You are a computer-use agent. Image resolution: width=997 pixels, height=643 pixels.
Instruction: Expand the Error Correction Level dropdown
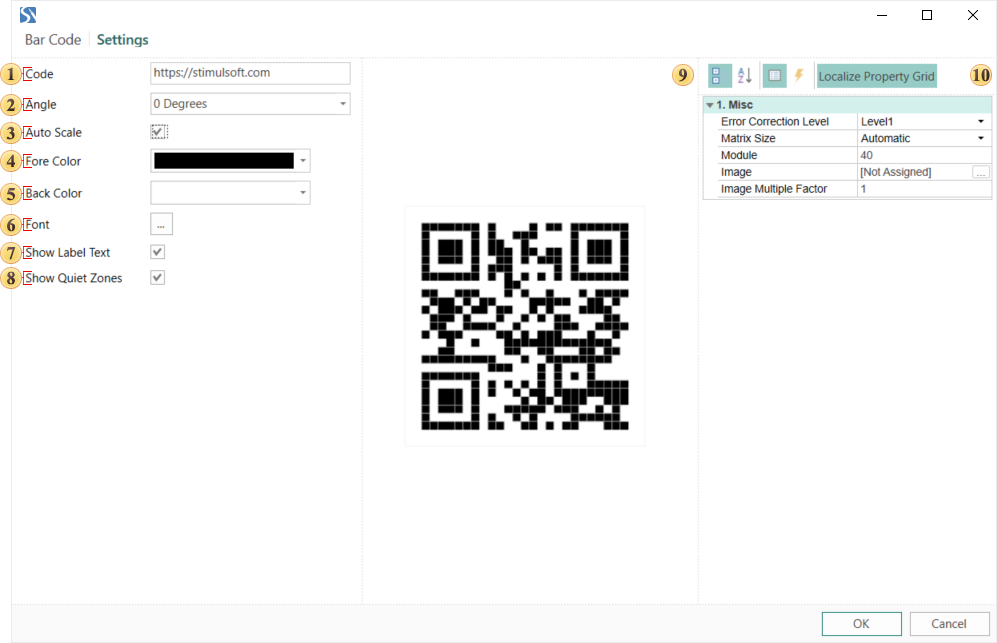pyautogui.click(x=981, y=121)
